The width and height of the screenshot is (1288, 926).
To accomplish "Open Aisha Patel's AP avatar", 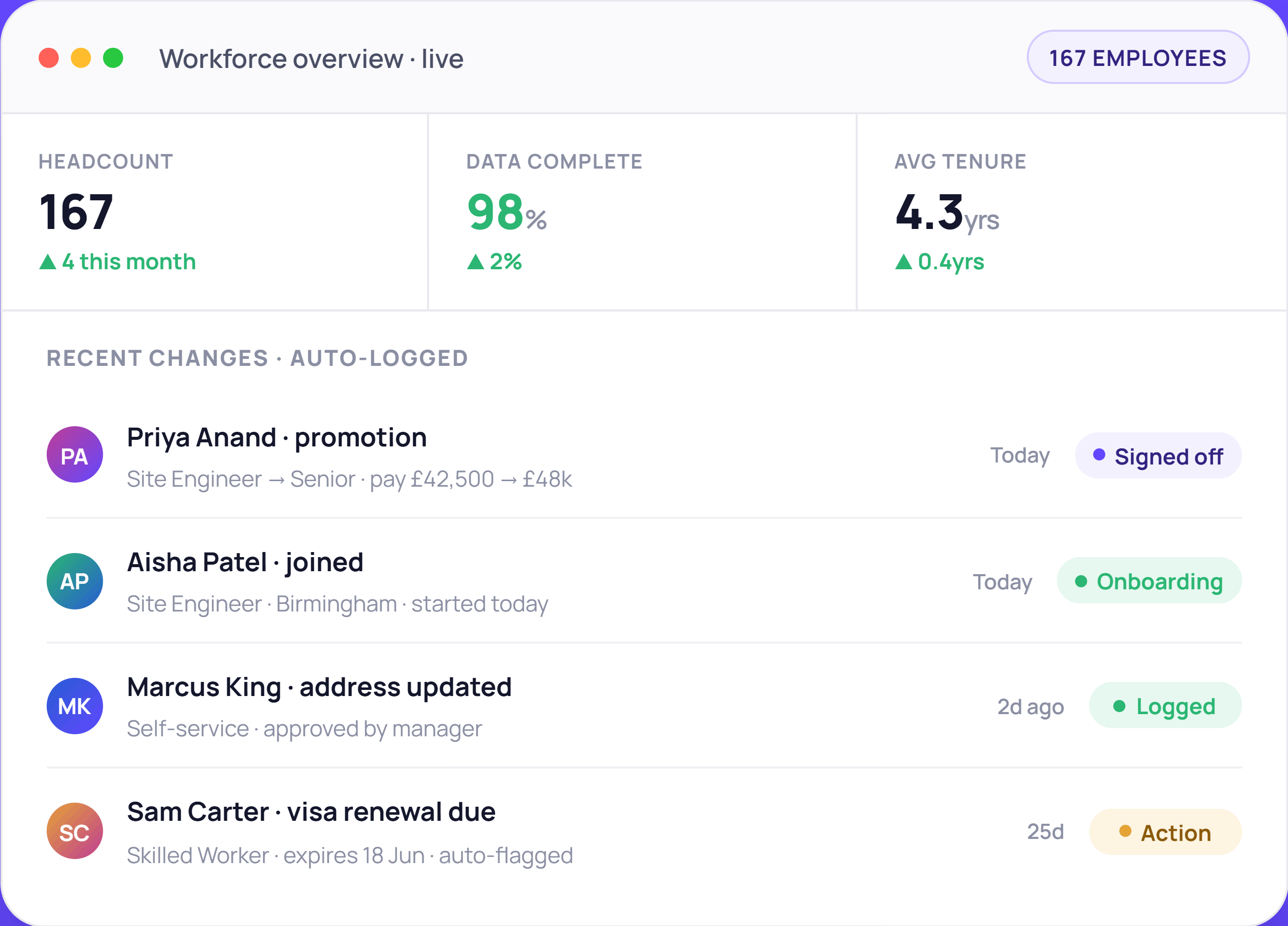I will (75, 581).
